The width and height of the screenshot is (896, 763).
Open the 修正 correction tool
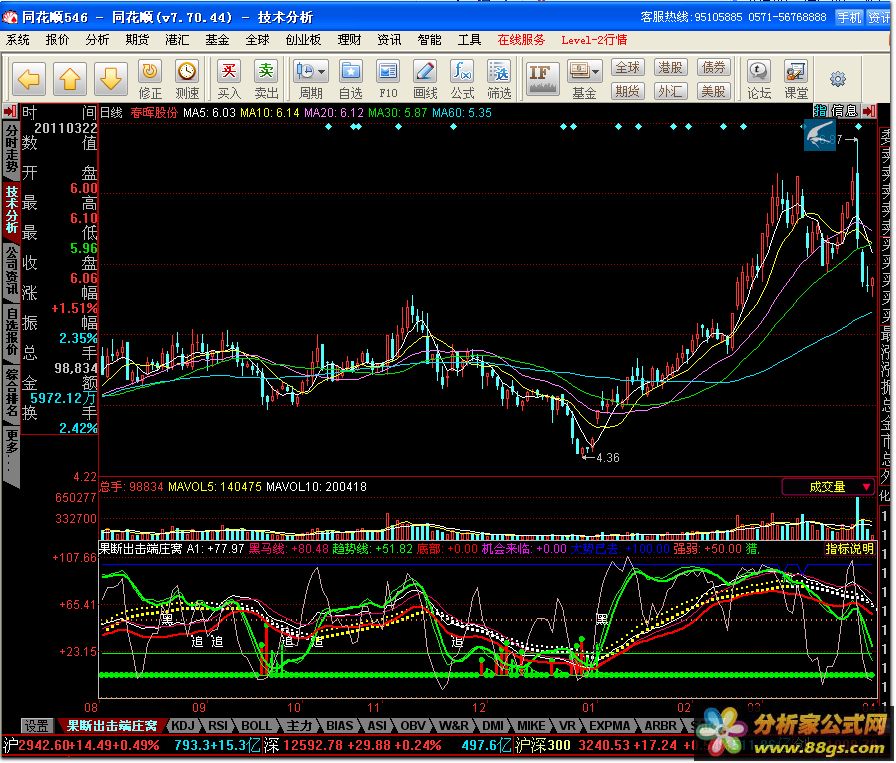pyautogui.click(x=150, y=80)
